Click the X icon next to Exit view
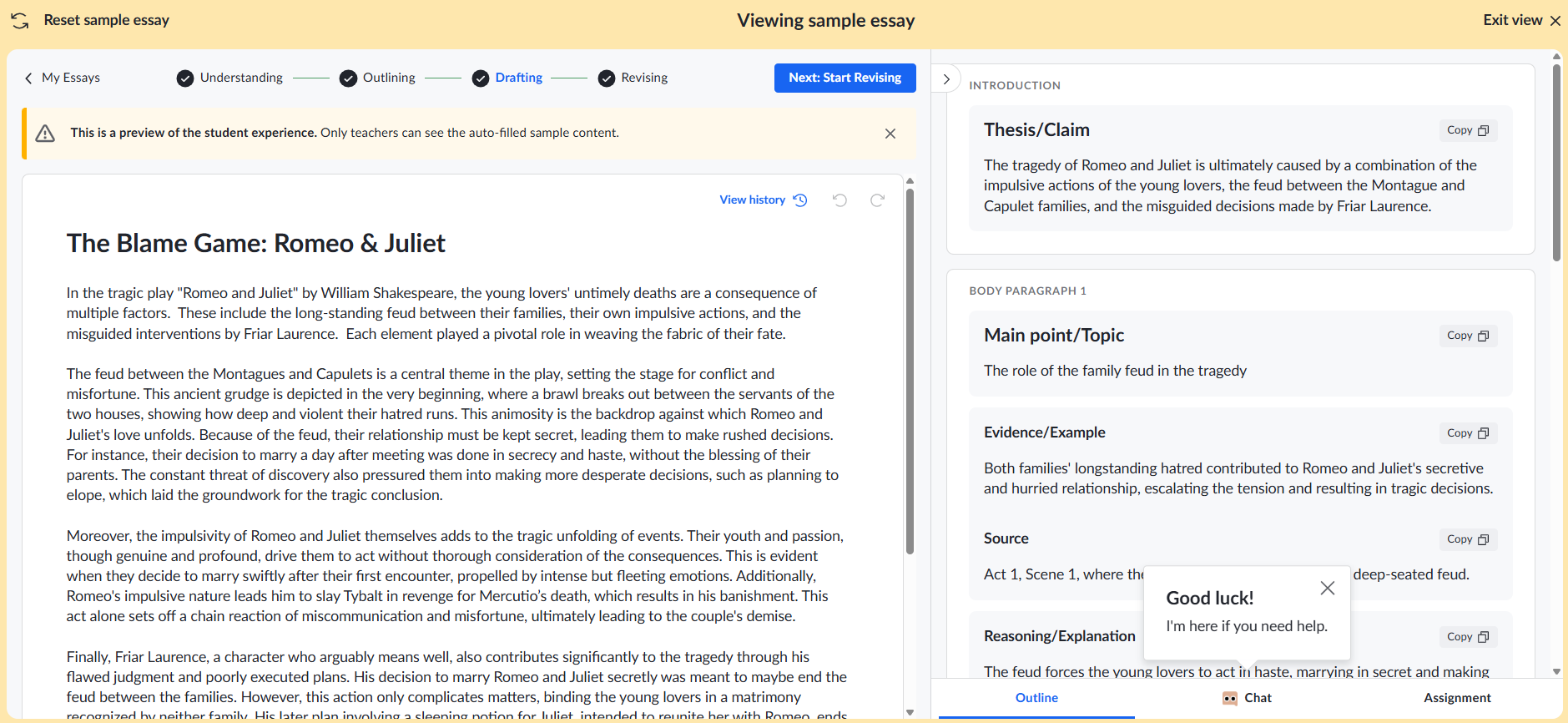This screenshot has height=723, width=1568. pyautogui.click(x=1555, y=21)
